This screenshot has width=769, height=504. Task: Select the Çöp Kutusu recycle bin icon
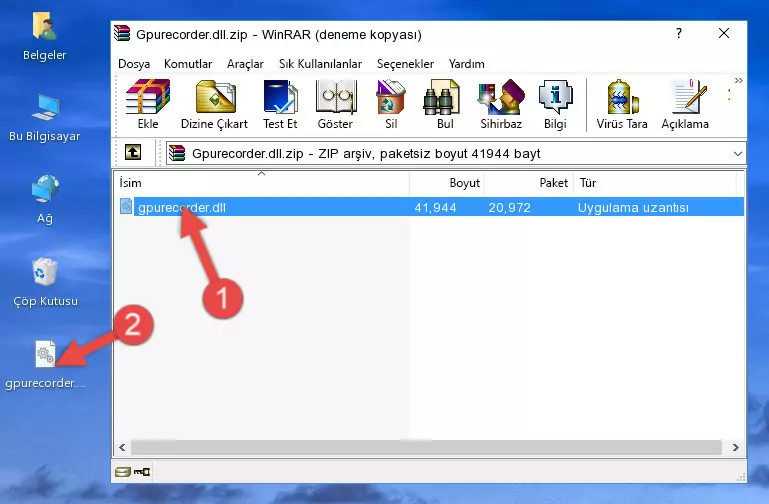point(45,282)
